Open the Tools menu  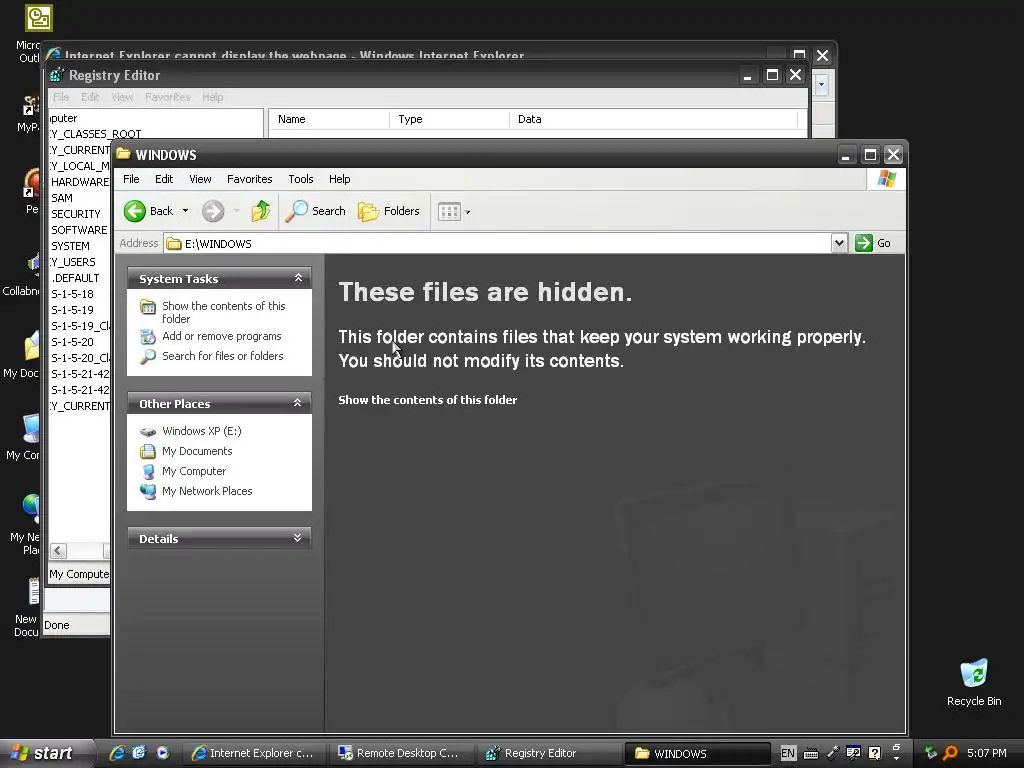[x=300, y=179]
